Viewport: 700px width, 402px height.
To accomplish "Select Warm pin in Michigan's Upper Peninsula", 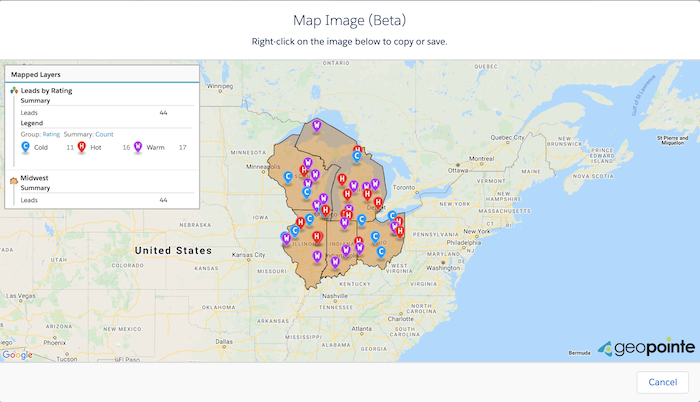I will coord(317,126).
